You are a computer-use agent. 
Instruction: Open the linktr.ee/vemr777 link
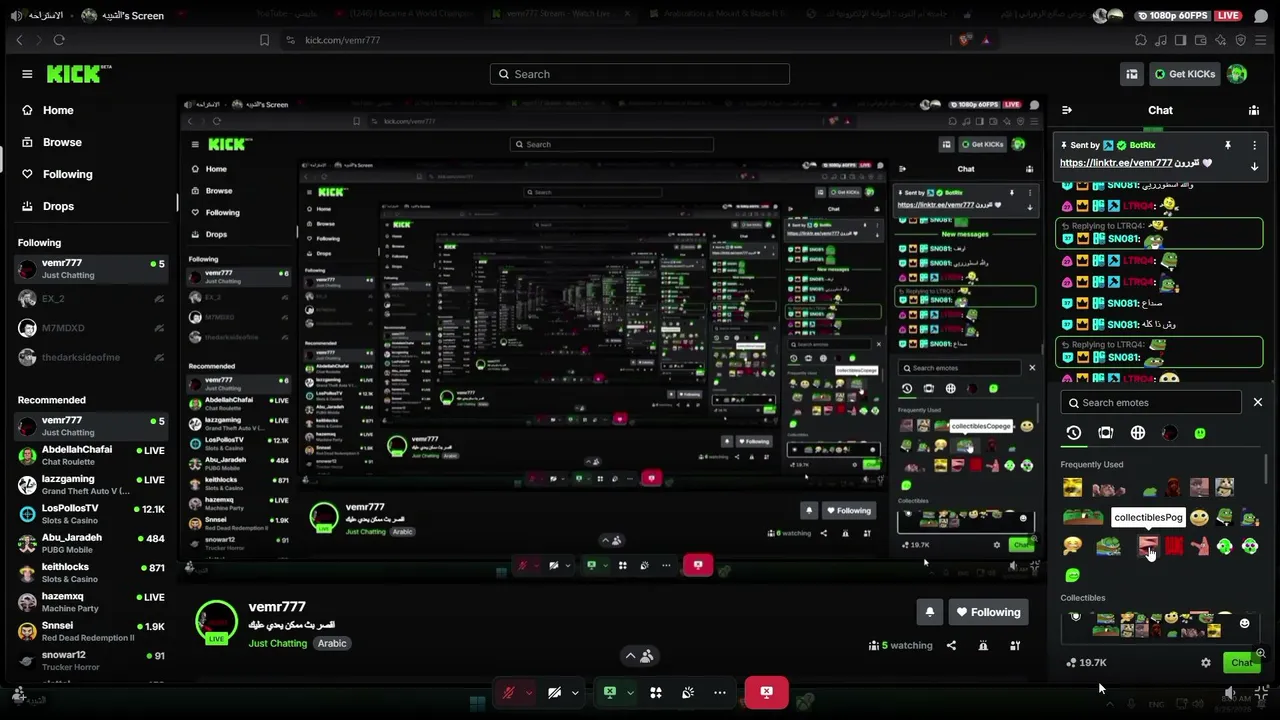pyautogui.click(x=1116, y=163)
